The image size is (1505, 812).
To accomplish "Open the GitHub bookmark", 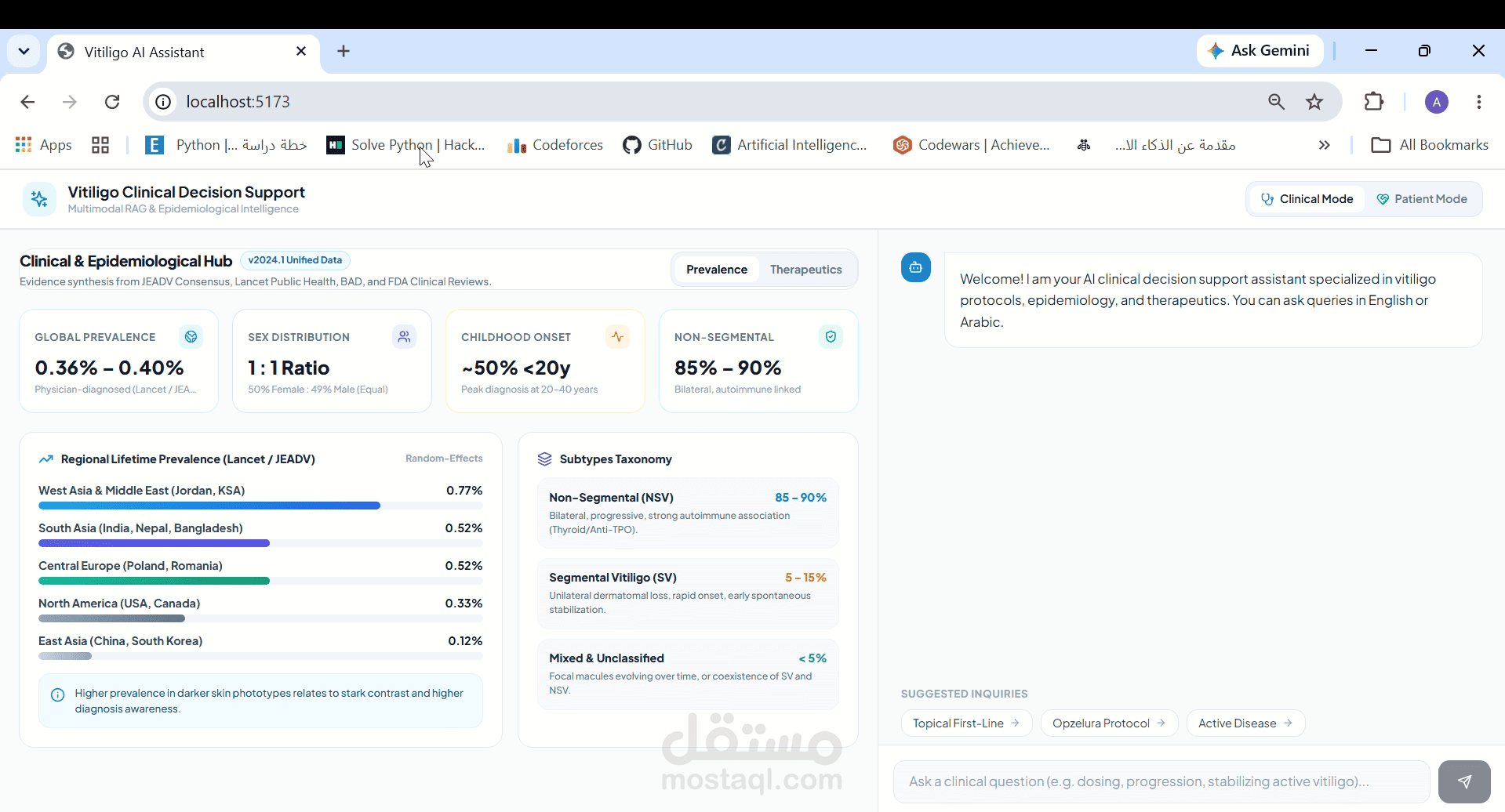I will tap(657, 145).
